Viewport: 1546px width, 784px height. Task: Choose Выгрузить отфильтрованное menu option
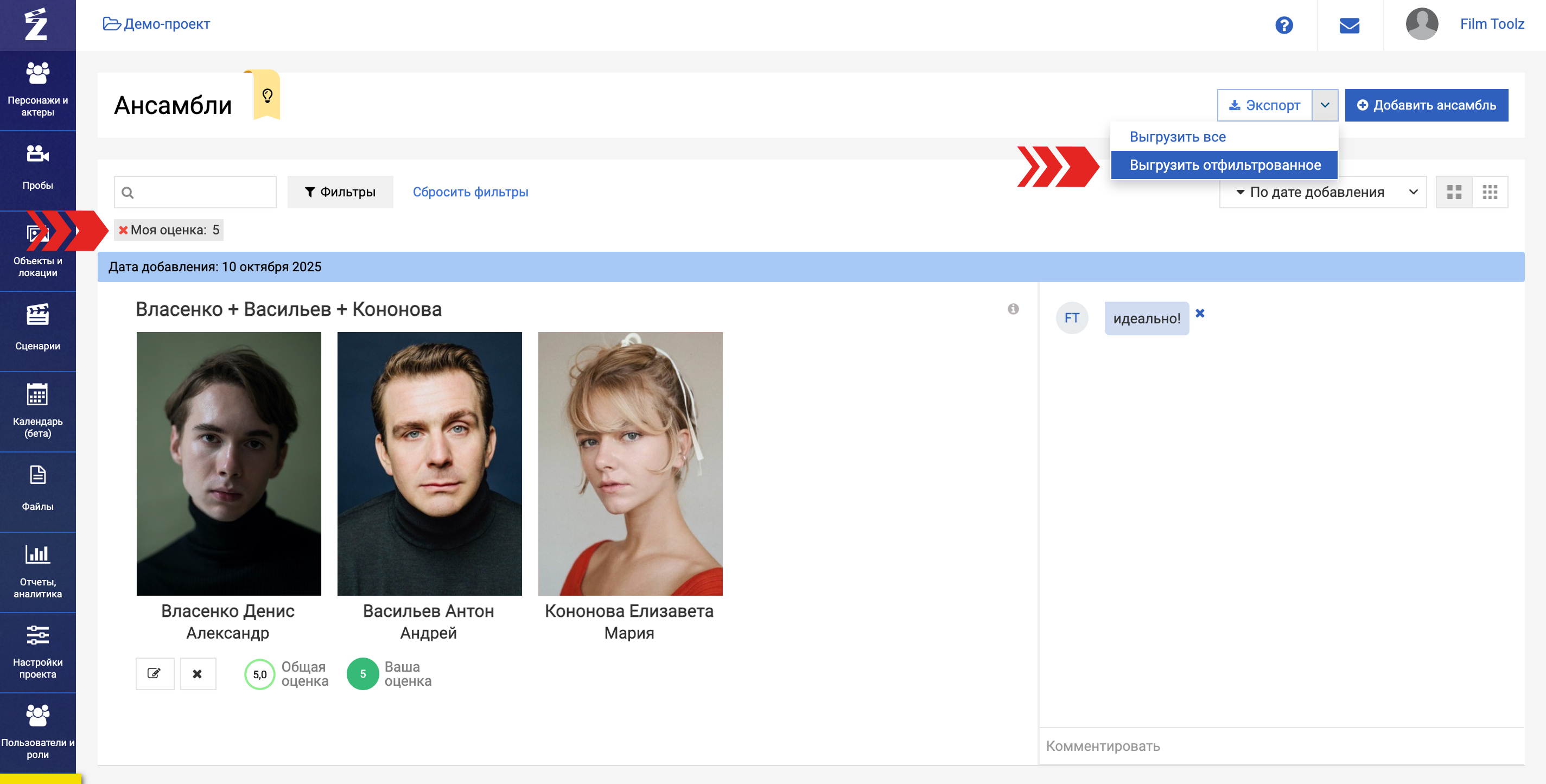pyautogui.click(x=1224, y=165)
